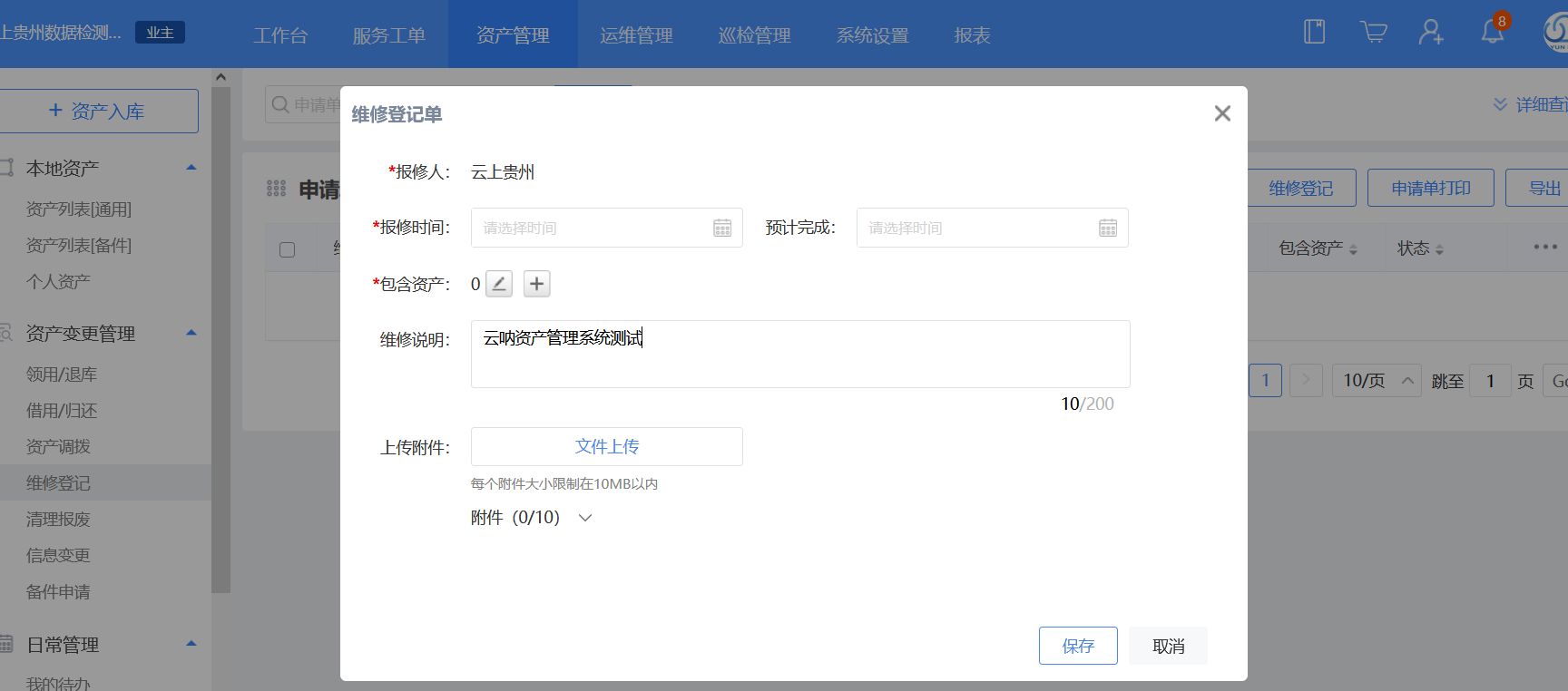
Task: Click the 业主 role badge in header
Action: click(x=160, y=33)
